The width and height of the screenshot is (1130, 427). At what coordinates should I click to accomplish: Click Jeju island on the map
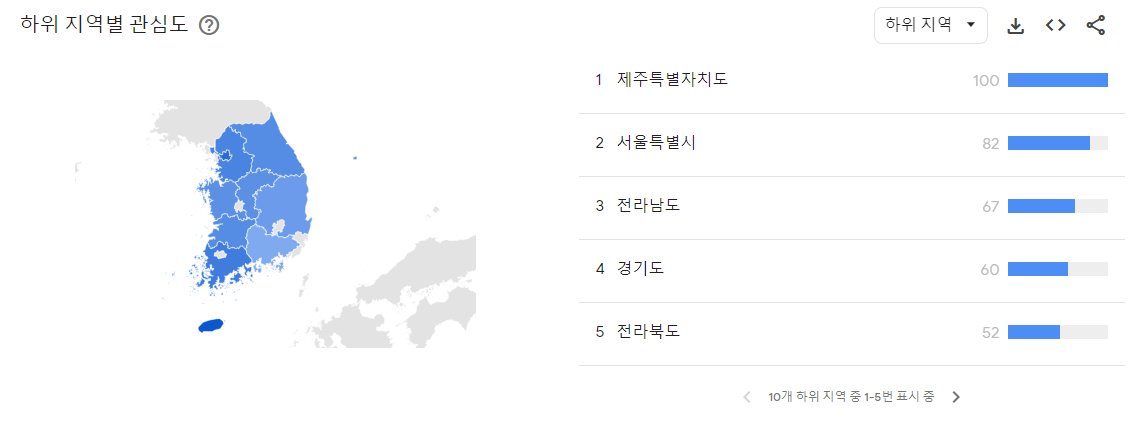(x=211, y=326)
